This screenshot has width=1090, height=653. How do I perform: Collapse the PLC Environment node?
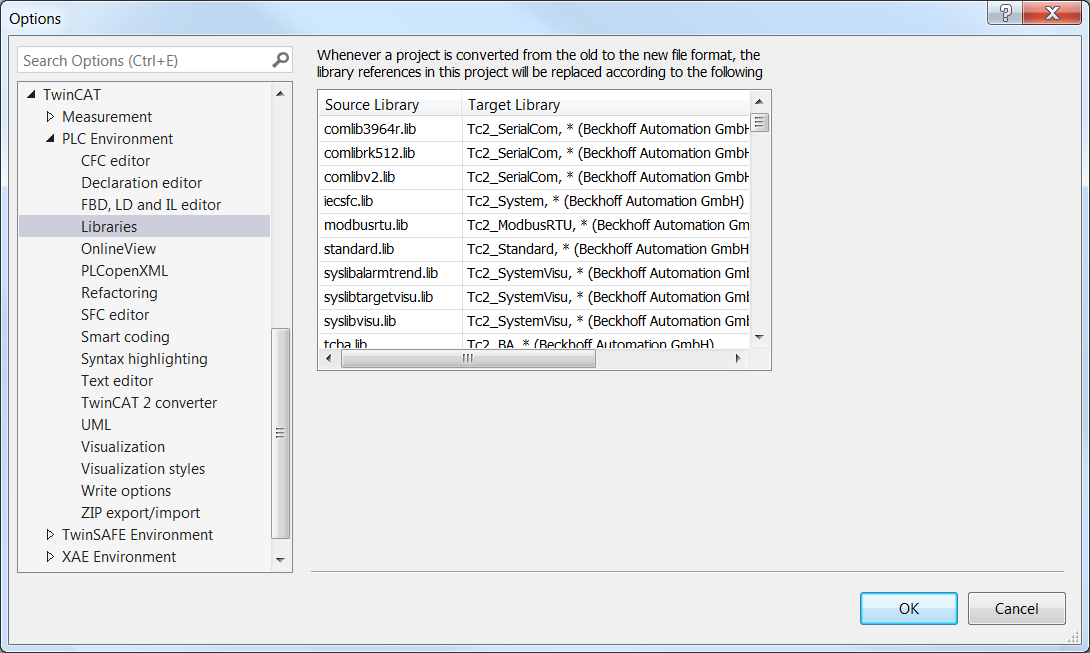pos(50,138)
